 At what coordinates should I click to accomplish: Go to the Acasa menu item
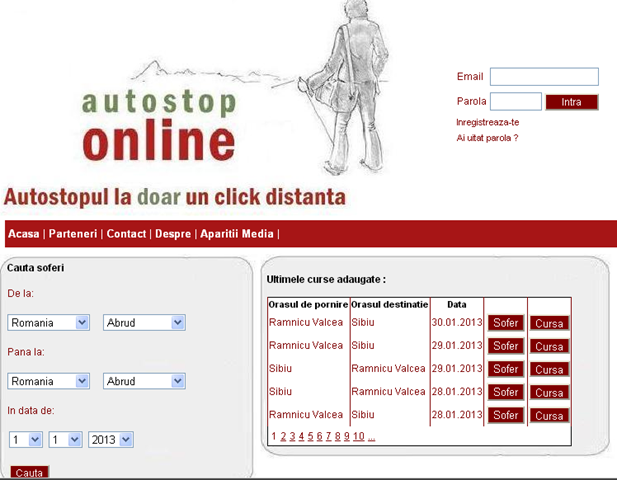[24, 234]
